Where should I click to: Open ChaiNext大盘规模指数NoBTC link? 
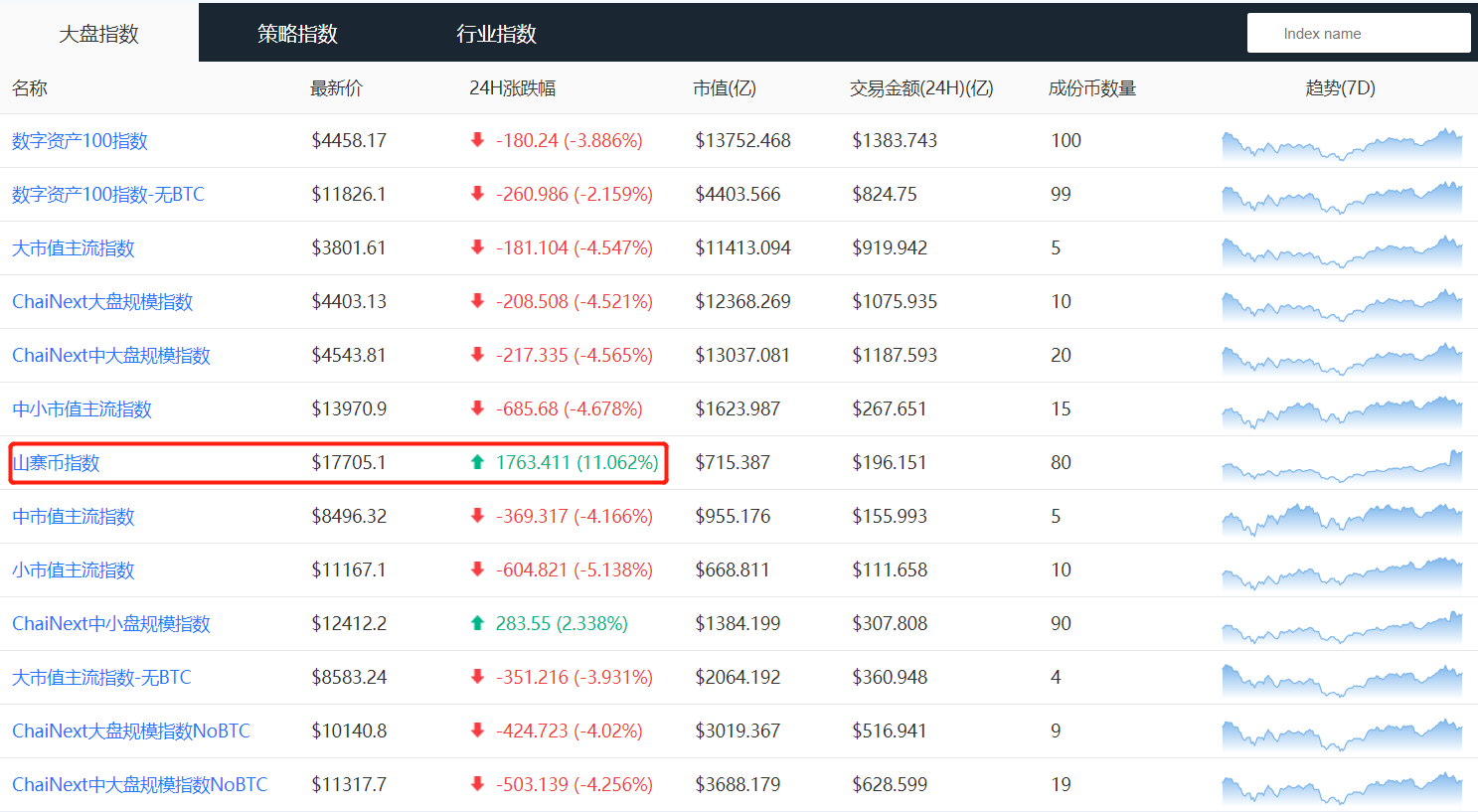click(x=131, y=731)
